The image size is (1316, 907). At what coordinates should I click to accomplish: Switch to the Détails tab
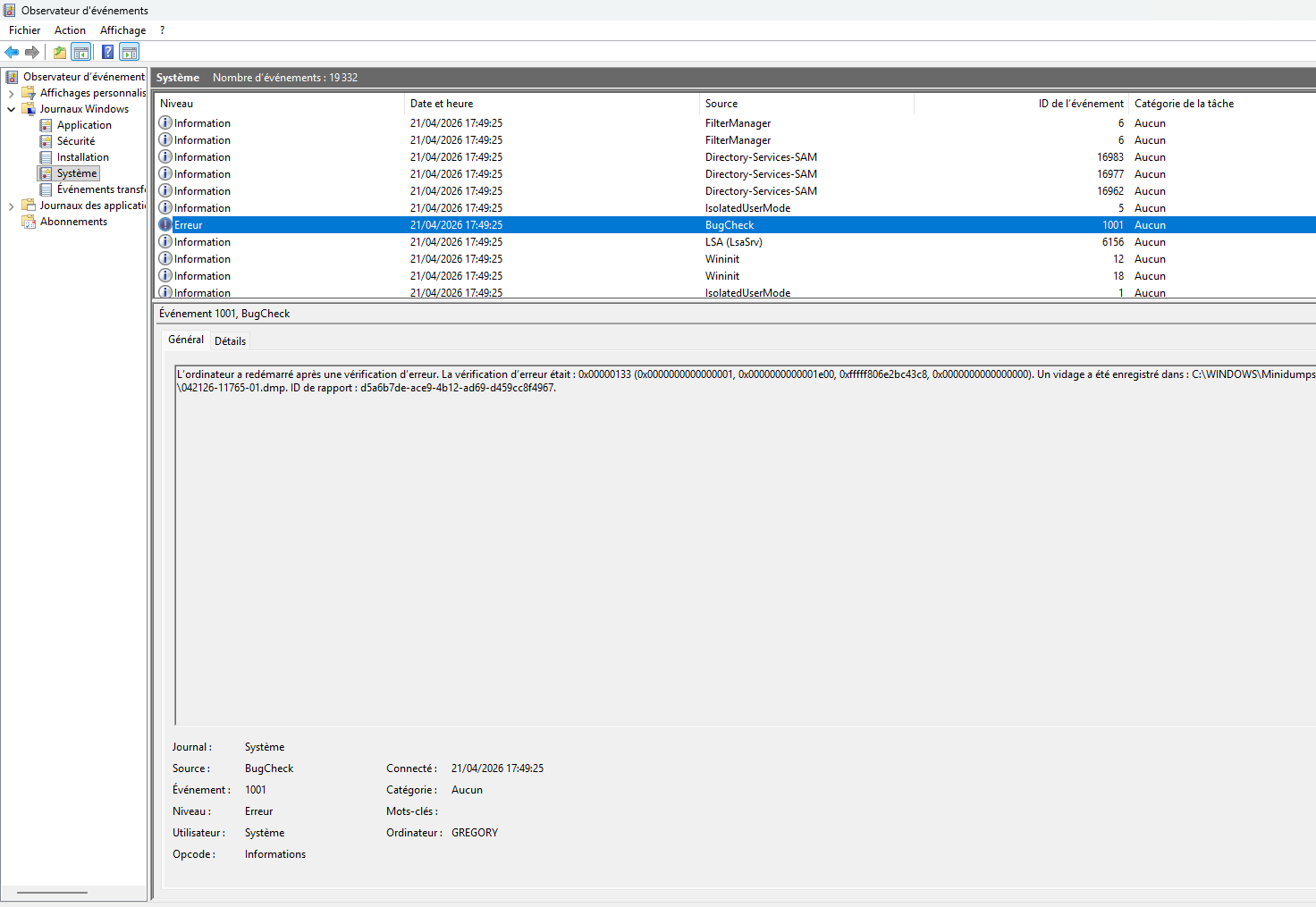click(x=230, y=341)
